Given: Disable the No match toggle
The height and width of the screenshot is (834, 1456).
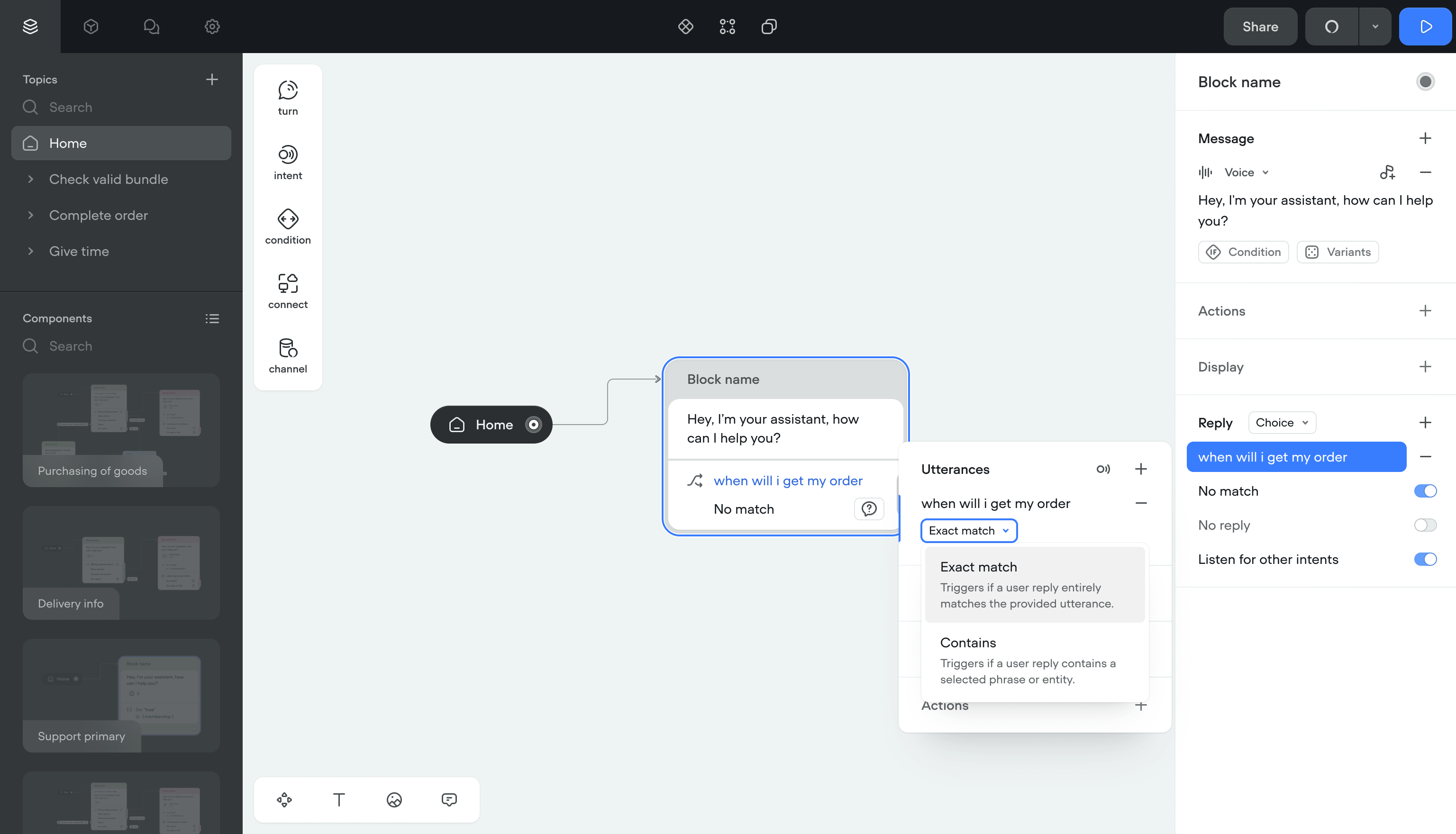Looking at the screenshot, I should (x=1425, y=490).
